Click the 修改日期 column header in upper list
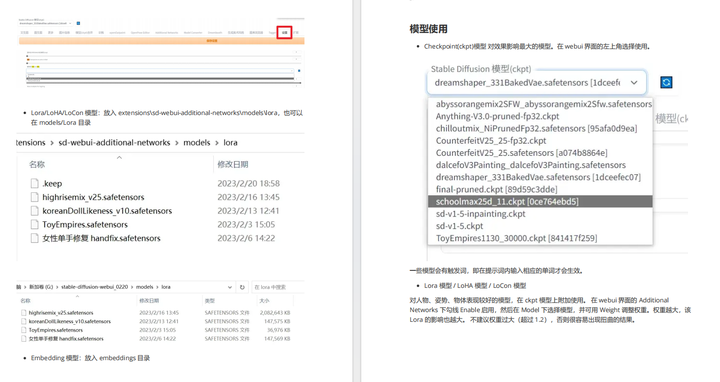This screenshot has width=720, height=382. tap(233, 164)
